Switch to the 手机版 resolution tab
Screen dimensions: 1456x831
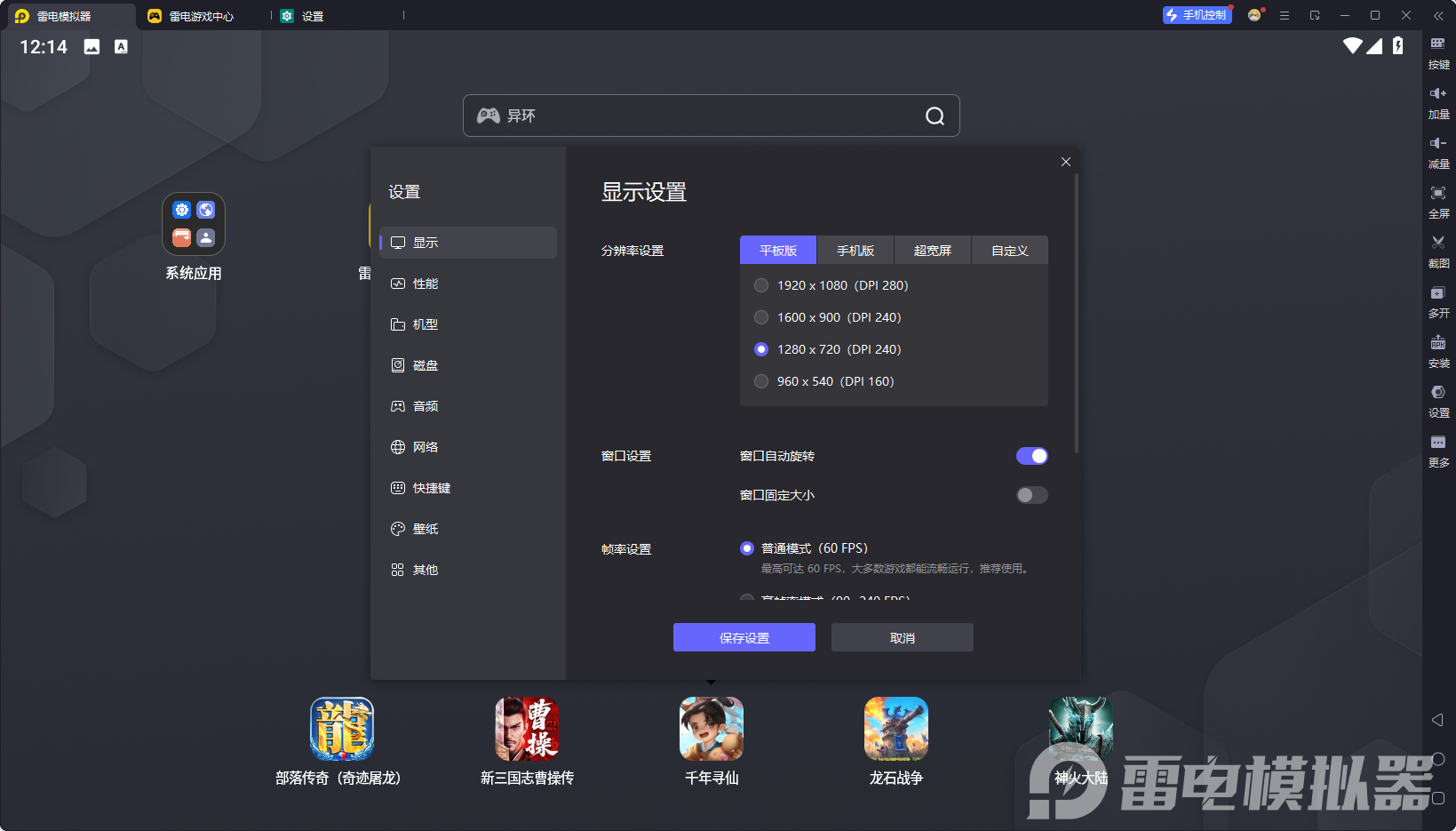tap(855, 250)
